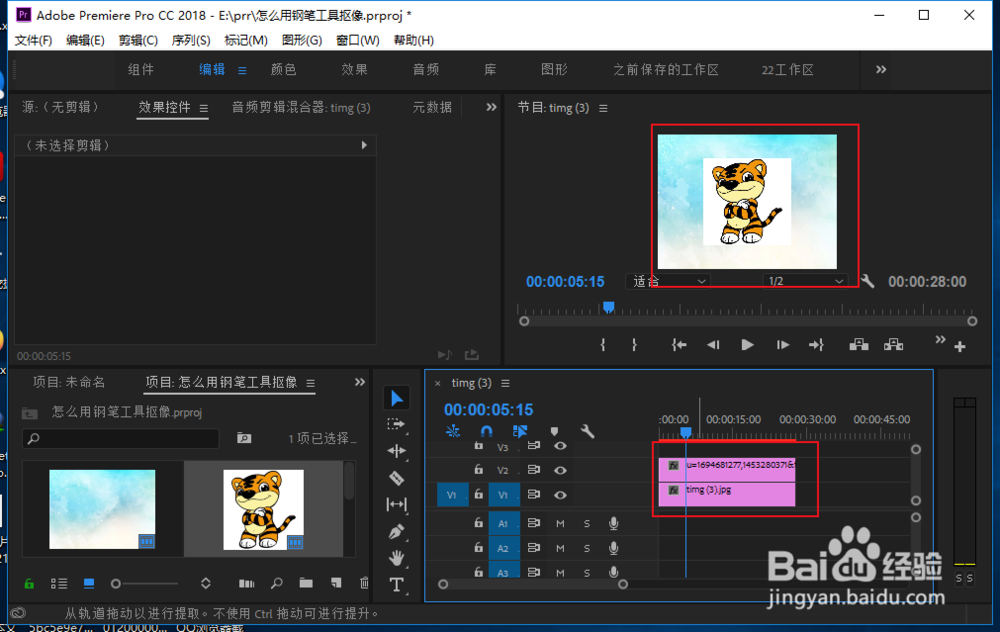This screenshot has width=1000, height=632.
Task: Open the 元数据 tab
Action: tap(432, 107)
